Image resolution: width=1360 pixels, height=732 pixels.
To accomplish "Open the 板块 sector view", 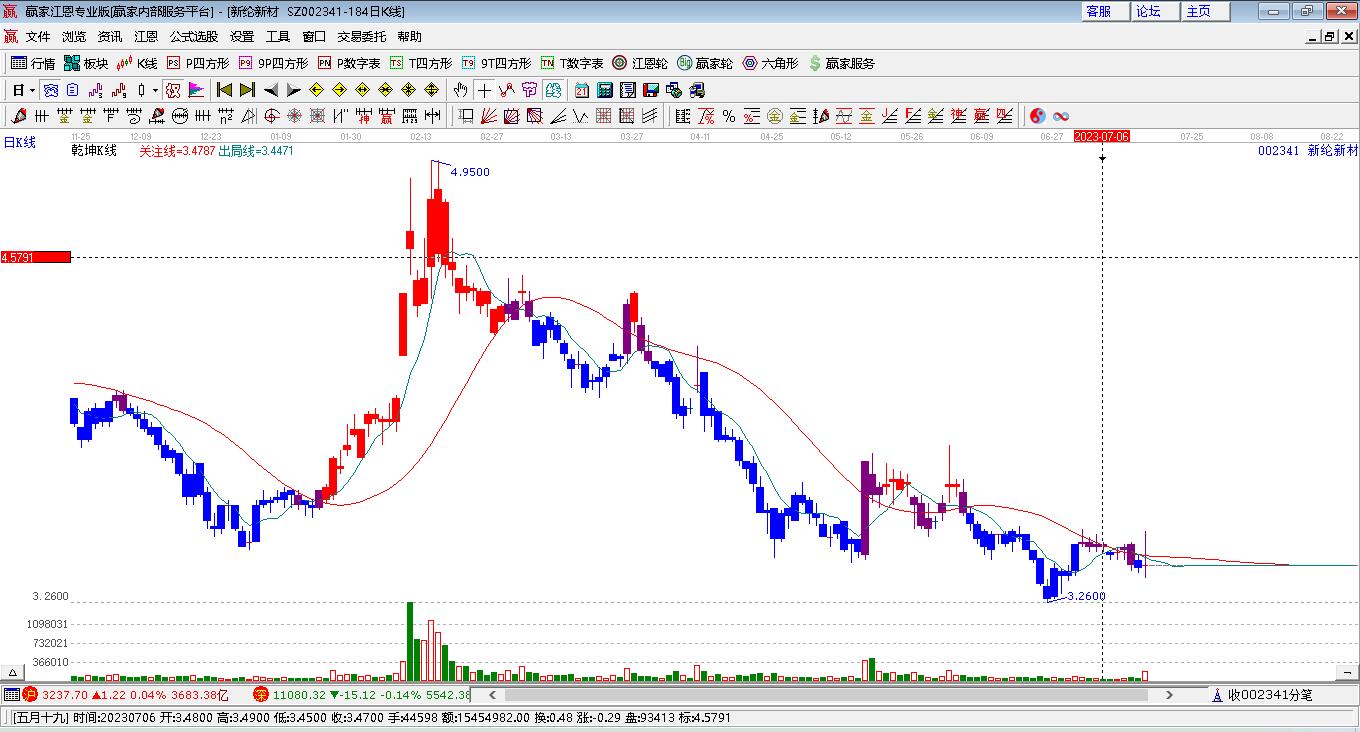I will pyautogui.click(x=86, y=63).
